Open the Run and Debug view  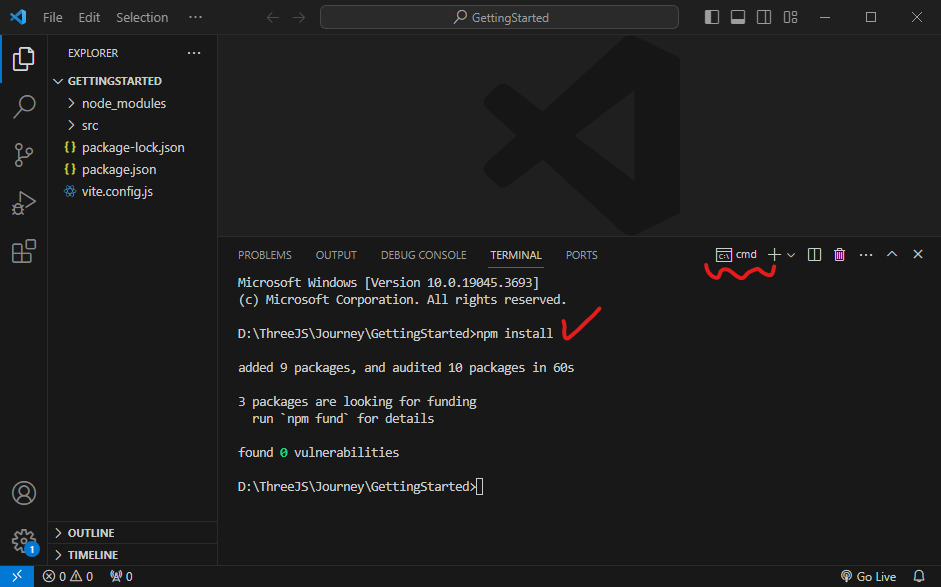pyautogui.click(x=23, y=203)
